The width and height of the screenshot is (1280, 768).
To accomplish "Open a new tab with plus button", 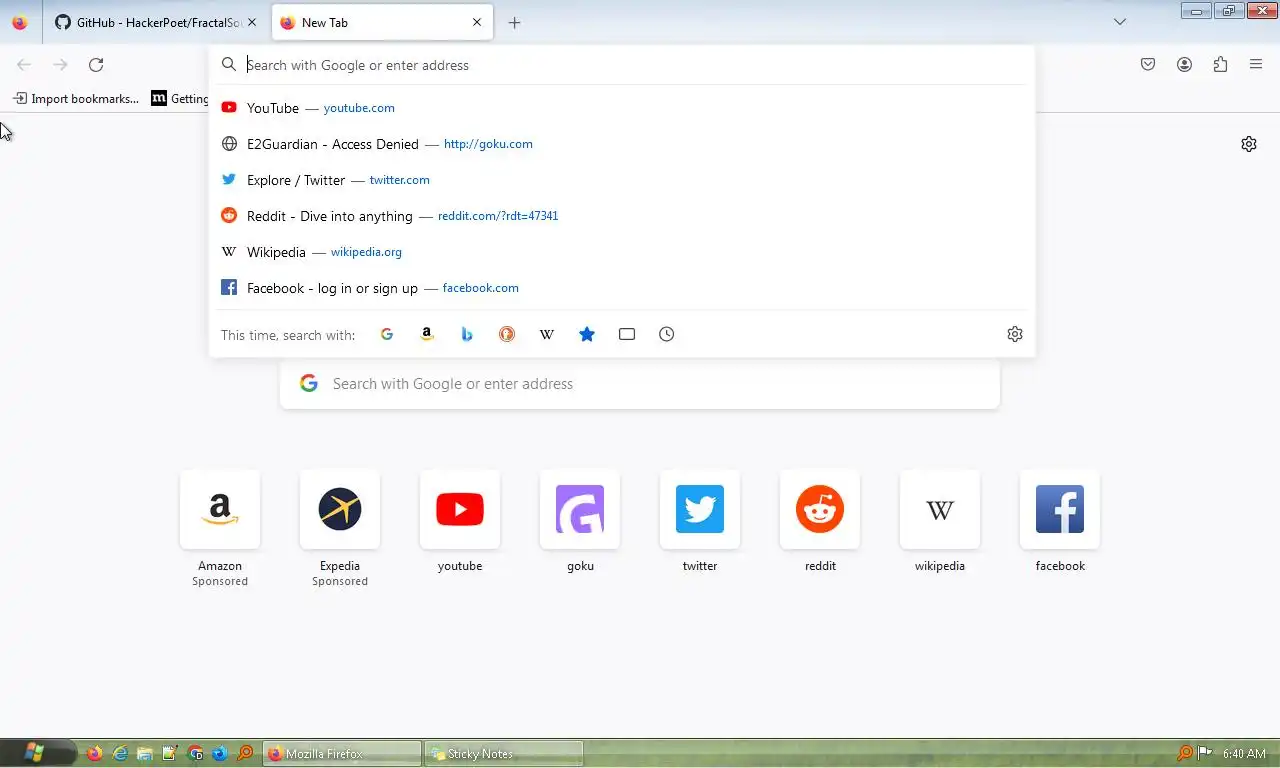I will pos(514,22).
